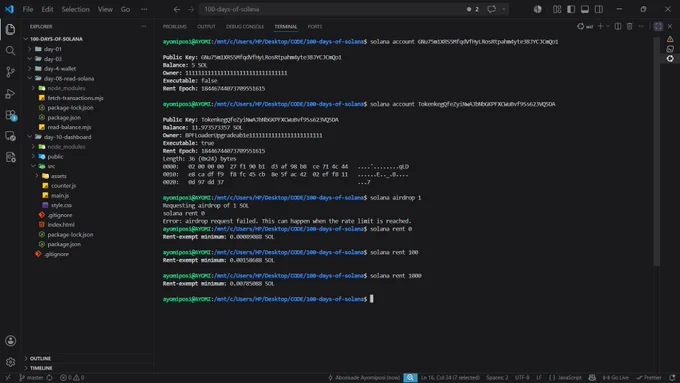Open the new terminal plus button
This screenshot has height=383, width=680.
coord(601,26)
